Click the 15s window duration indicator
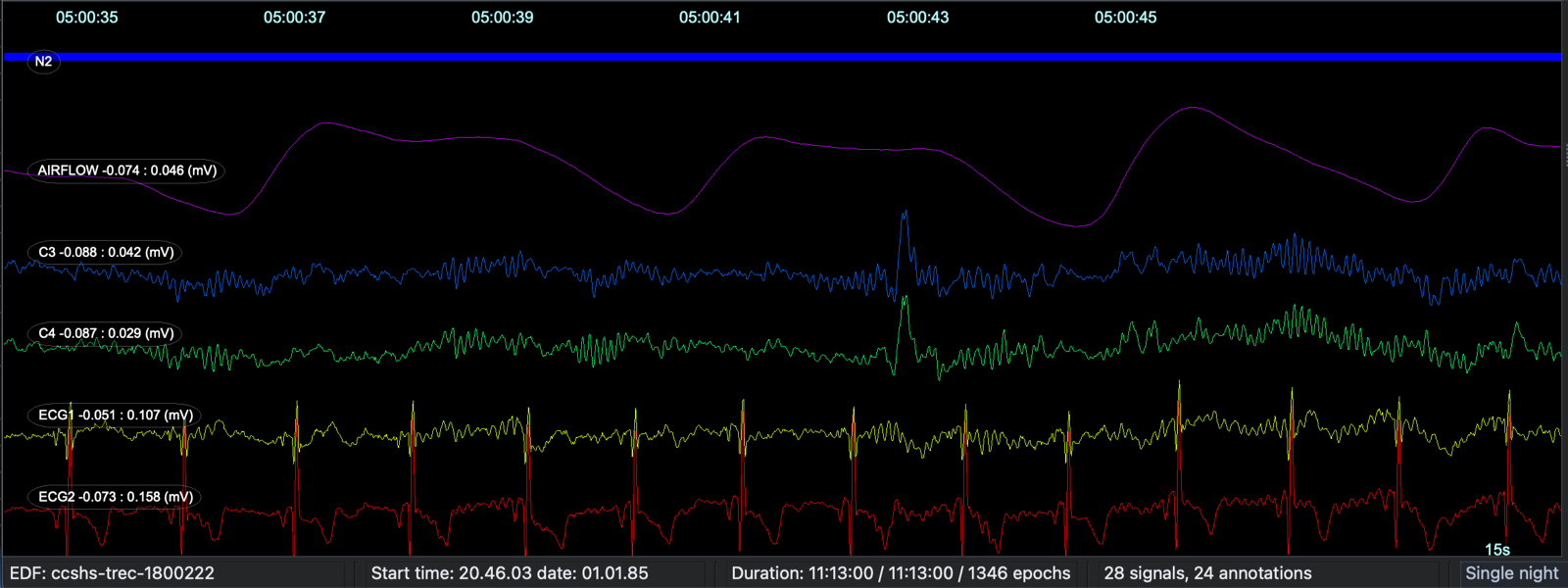1568x588 pixels. (x=1497, y=550)
